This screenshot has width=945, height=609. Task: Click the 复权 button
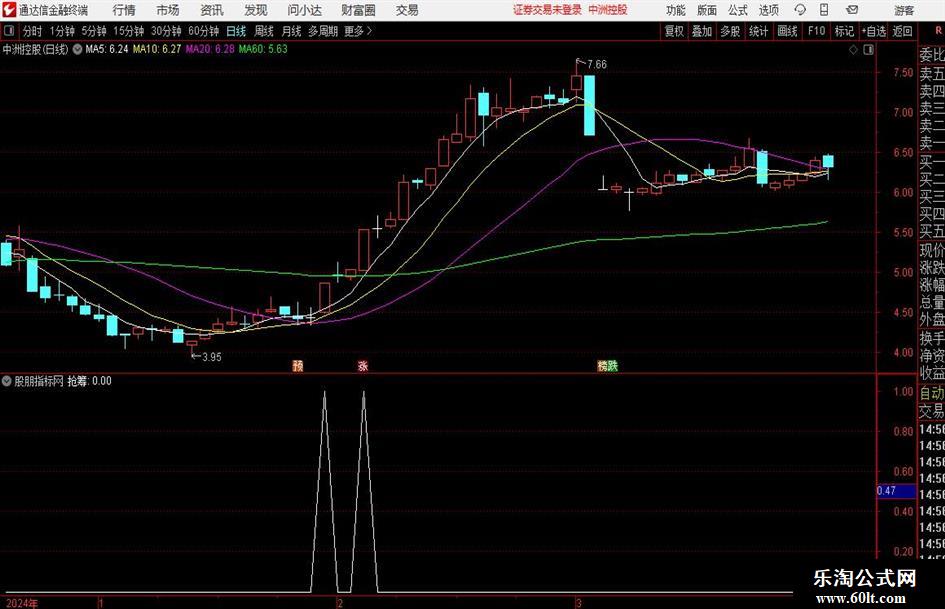(x=674, y=31)
